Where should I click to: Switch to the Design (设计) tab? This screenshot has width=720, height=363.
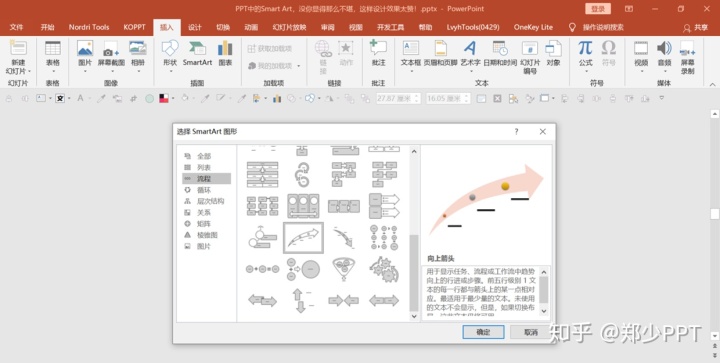(195, 27)
